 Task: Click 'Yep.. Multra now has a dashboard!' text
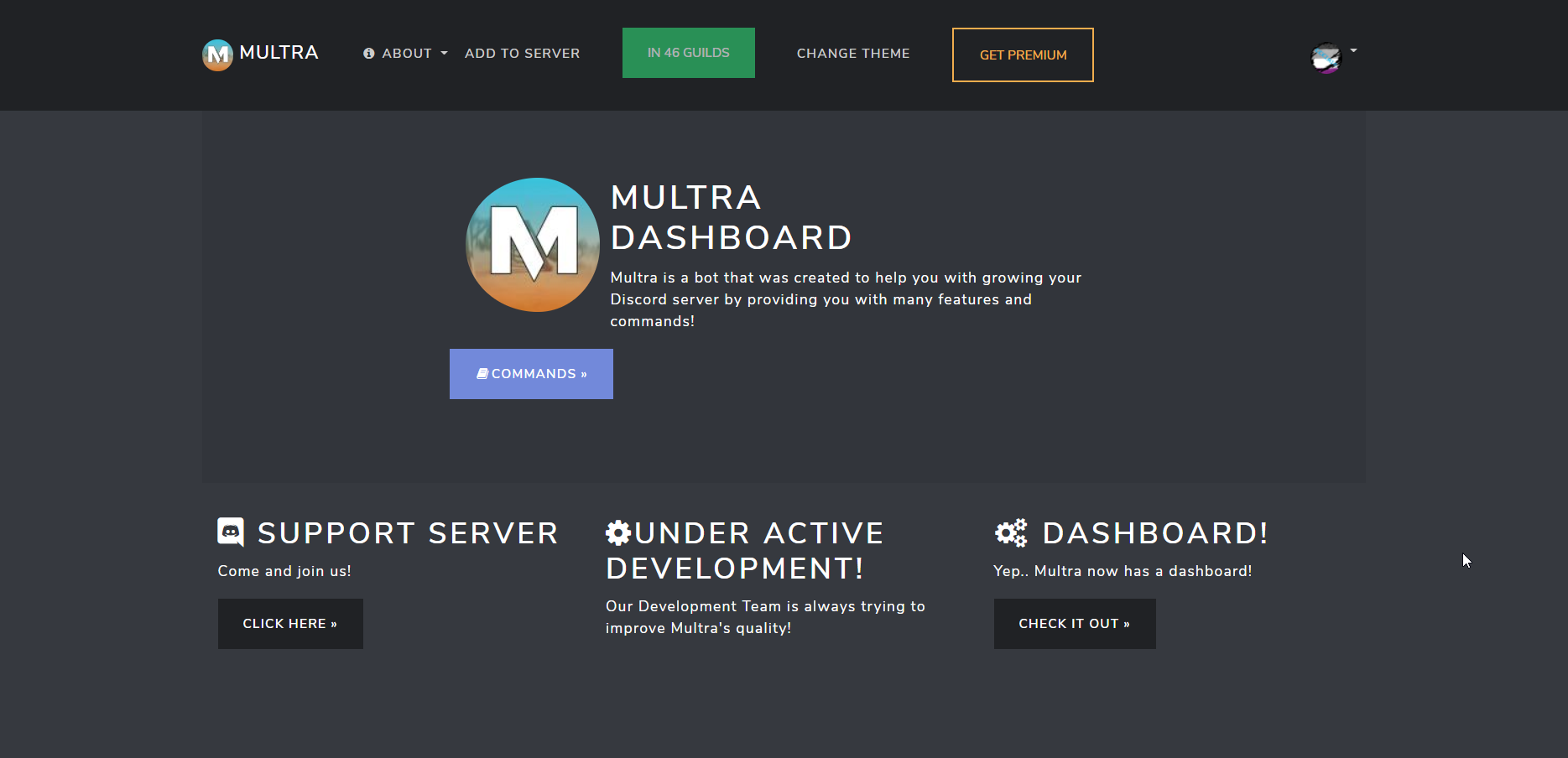coord(1123,571)
